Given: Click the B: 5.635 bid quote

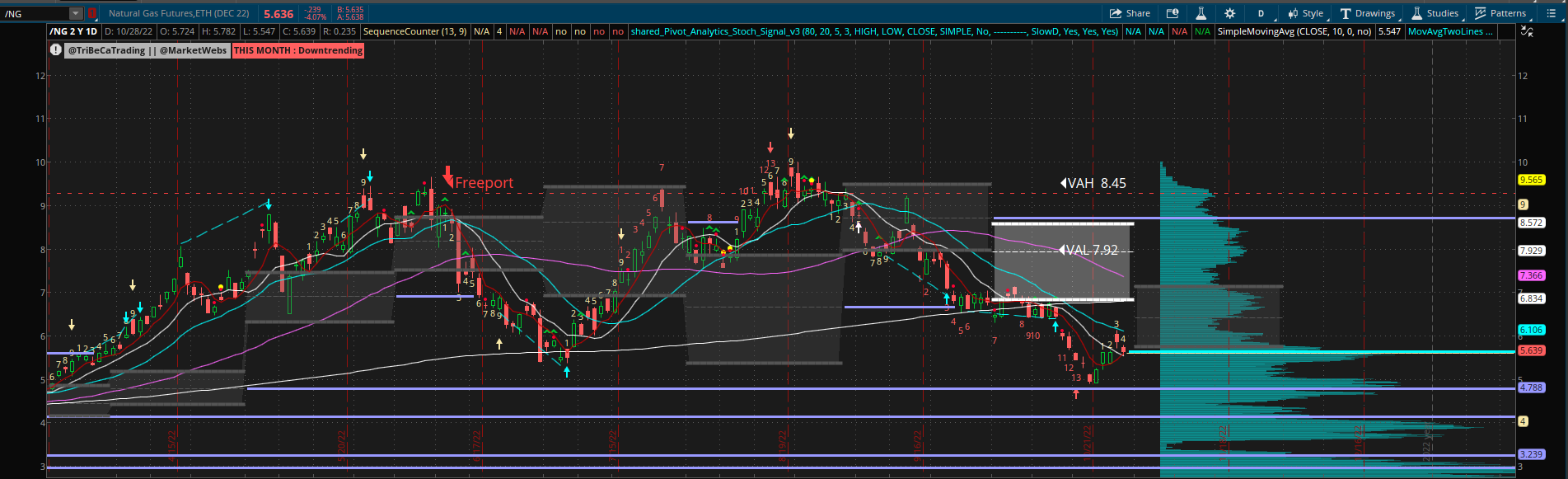Looking at the screenshot, I should (x=351, y=10).
